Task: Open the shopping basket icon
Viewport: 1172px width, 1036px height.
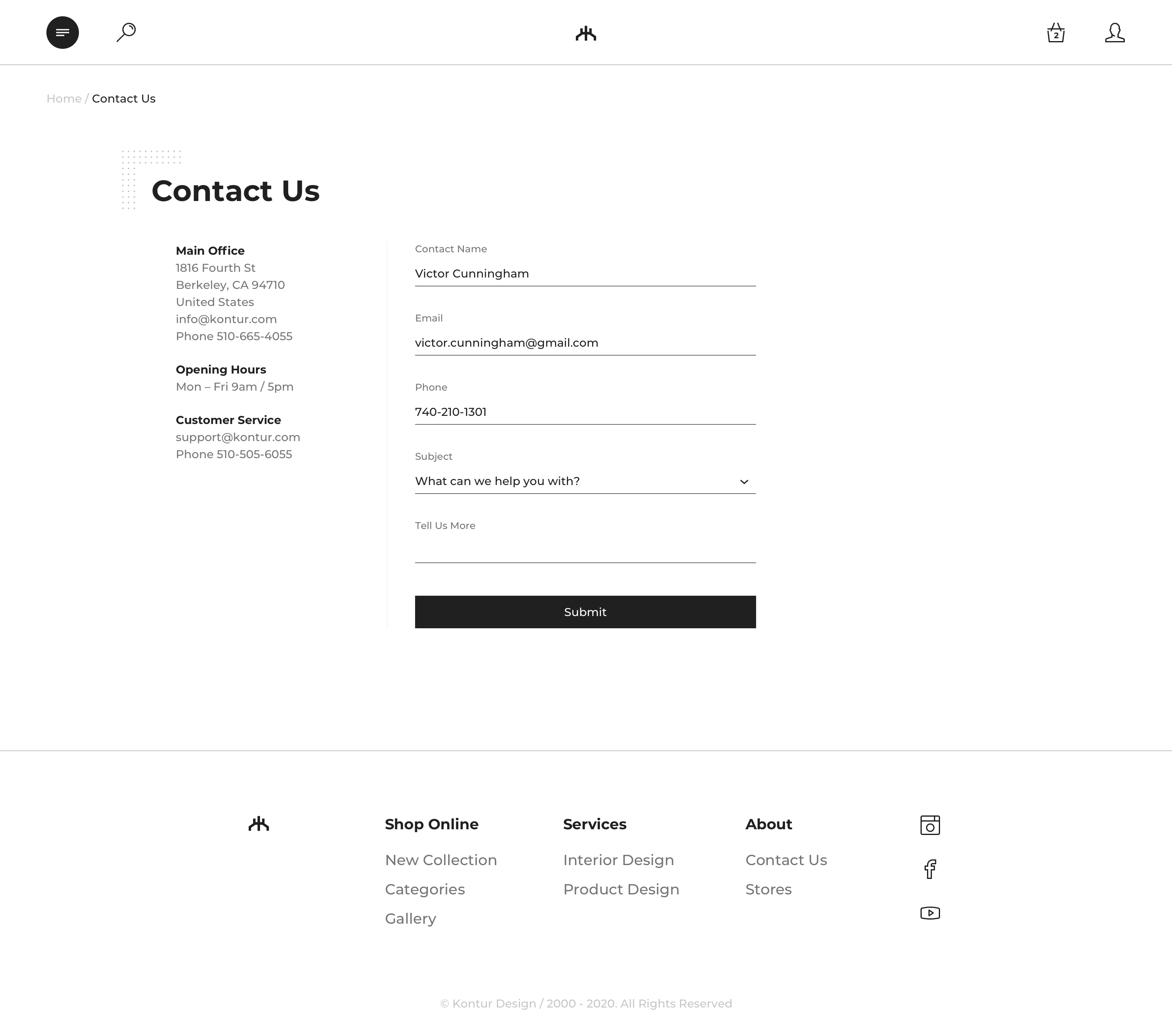Action: click(1056, 33)
